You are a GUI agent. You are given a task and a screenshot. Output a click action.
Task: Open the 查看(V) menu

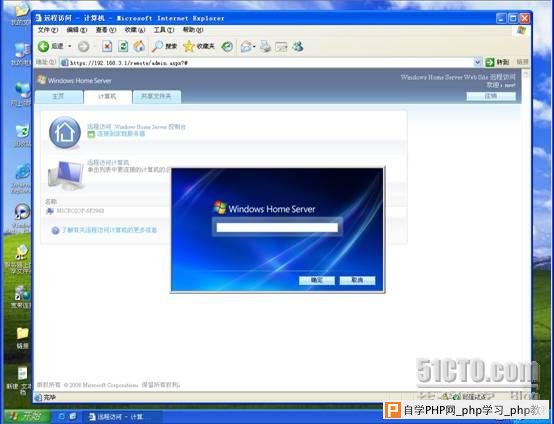106,30
